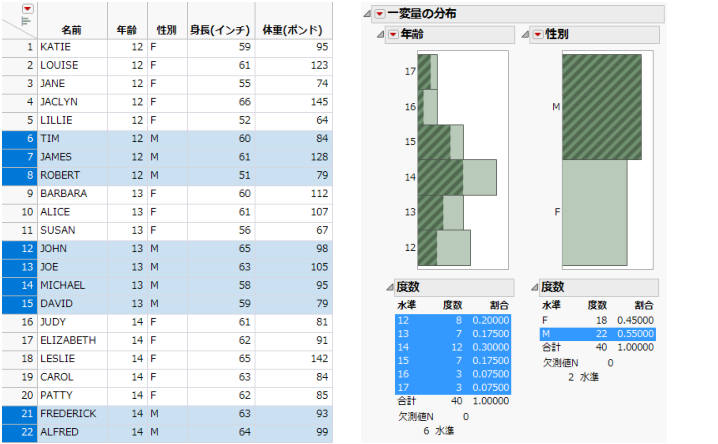Click the age 17 histogram bar
Screen dimensions: 718x444
[x=428, y=72]
